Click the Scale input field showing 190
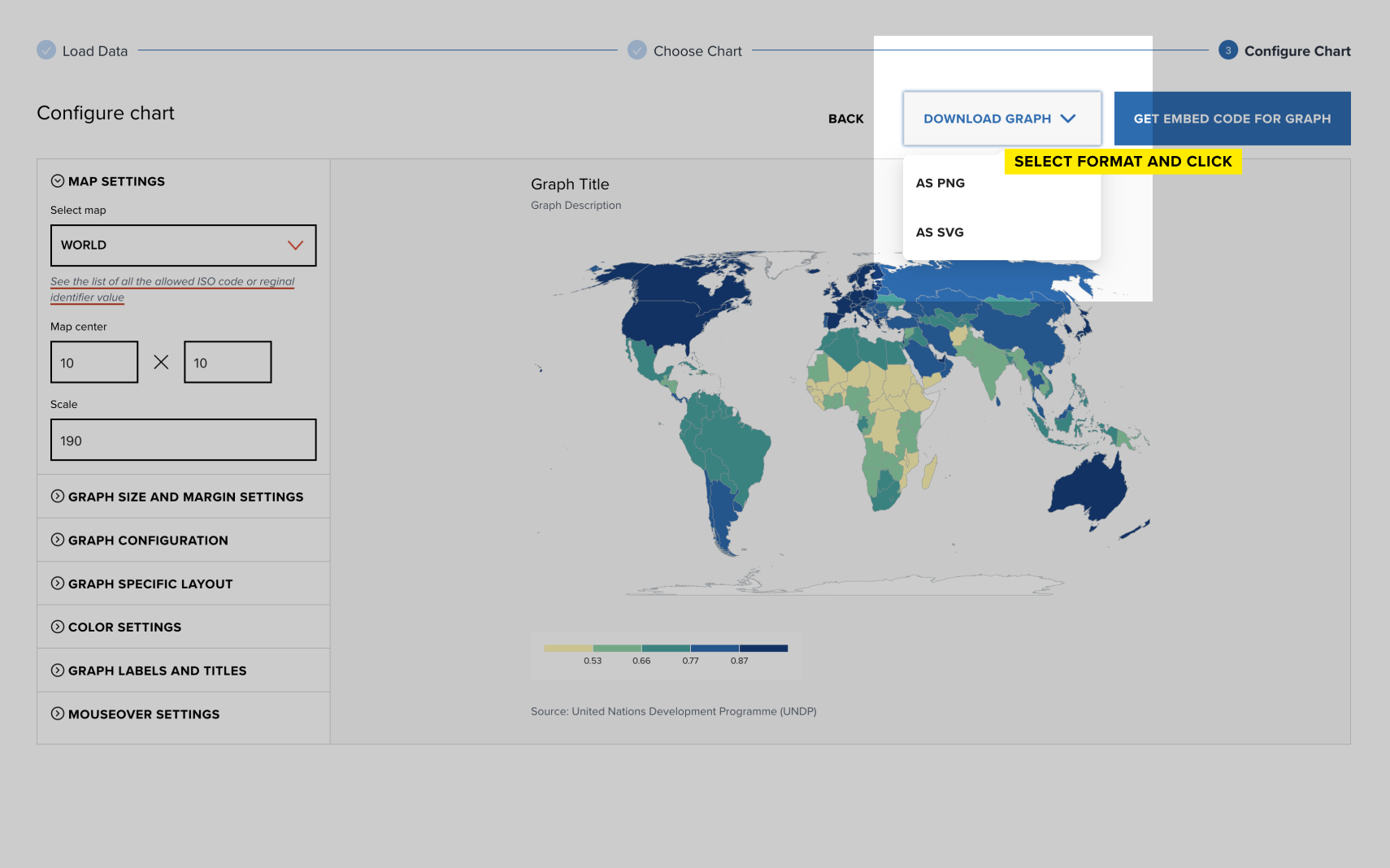This screenshot has width=1390, height=868. pyautogui.click(x=184, y=440)
